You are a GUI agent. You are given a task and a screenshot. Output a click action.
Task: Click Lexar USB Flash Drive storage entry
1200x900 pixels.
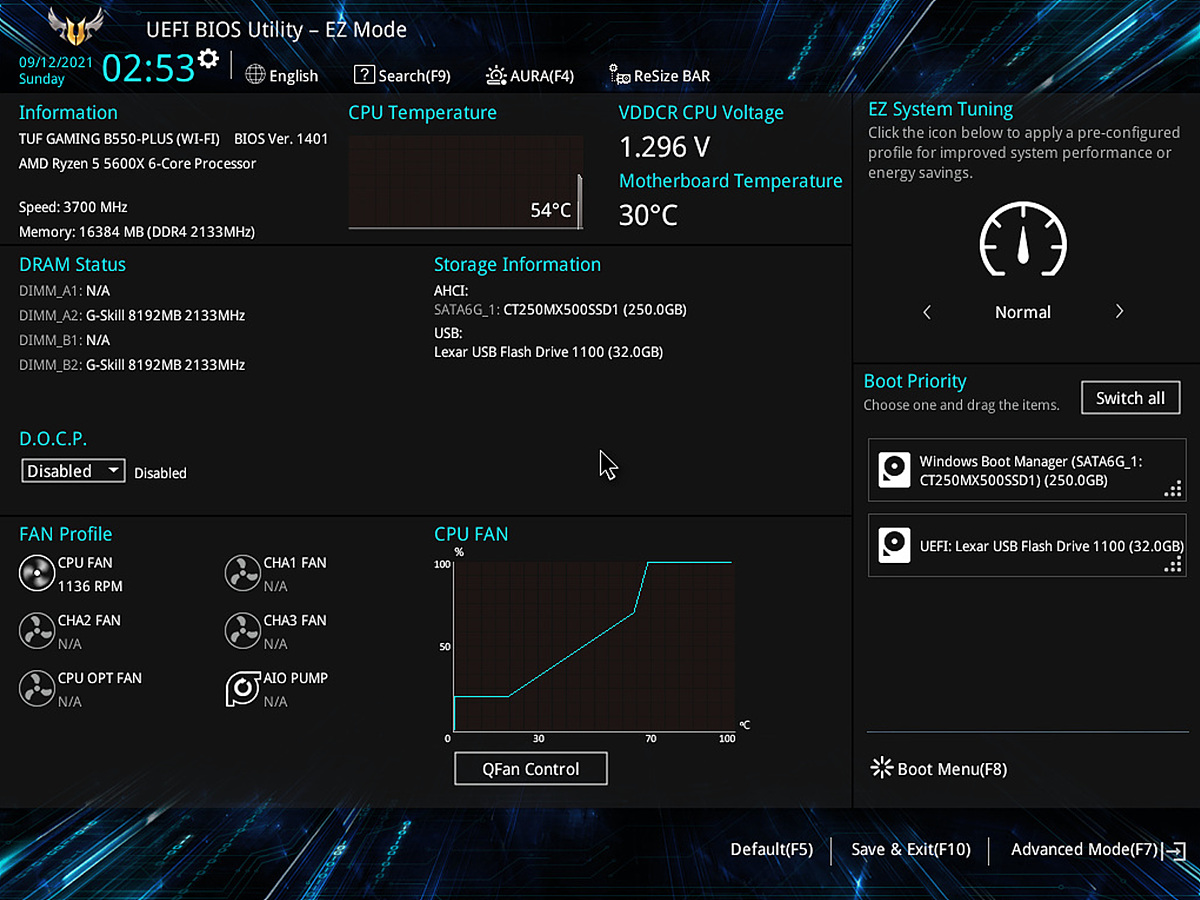point(548,352)
